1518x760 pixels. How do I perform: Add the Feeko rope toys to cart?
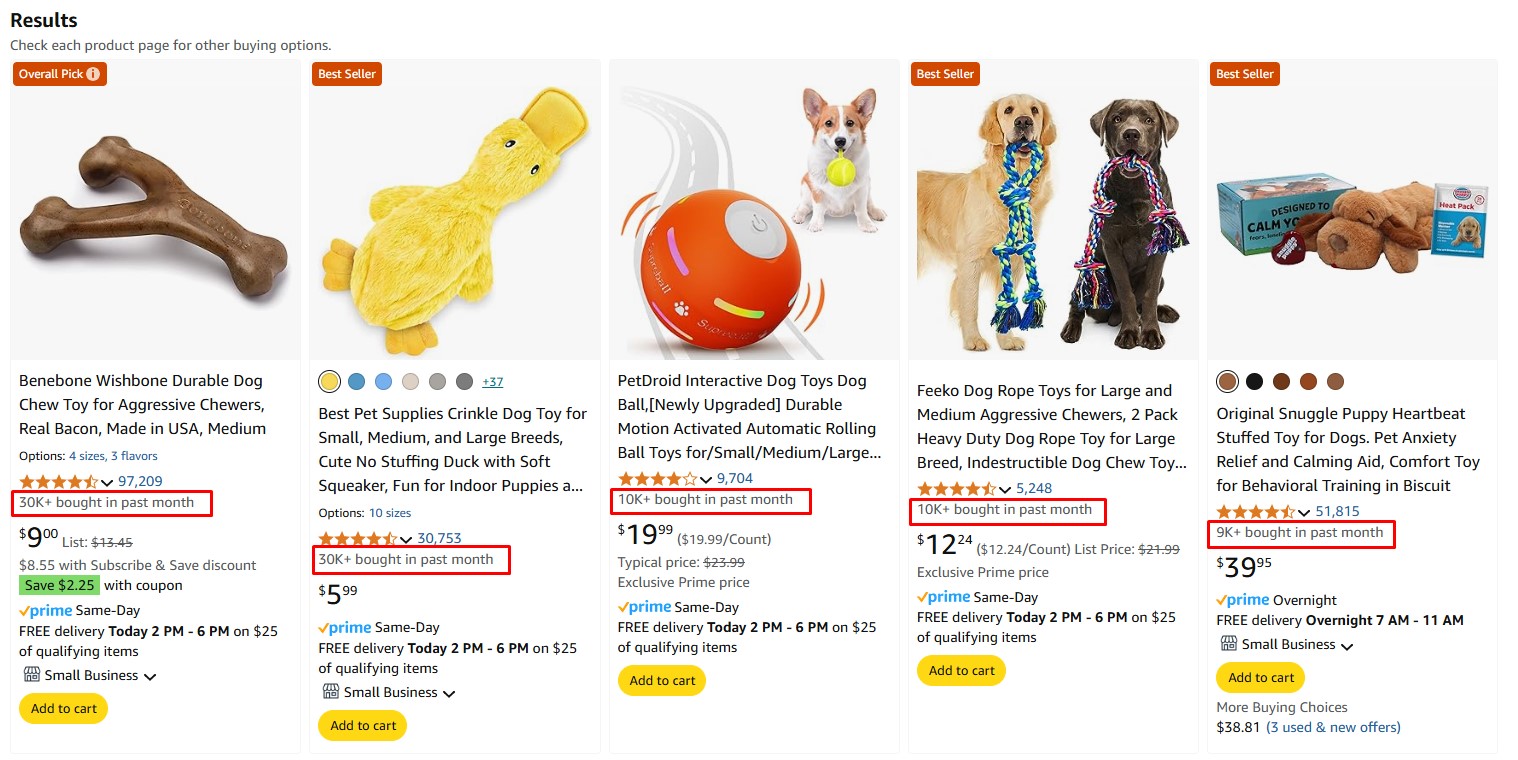(x=961, y=671)
